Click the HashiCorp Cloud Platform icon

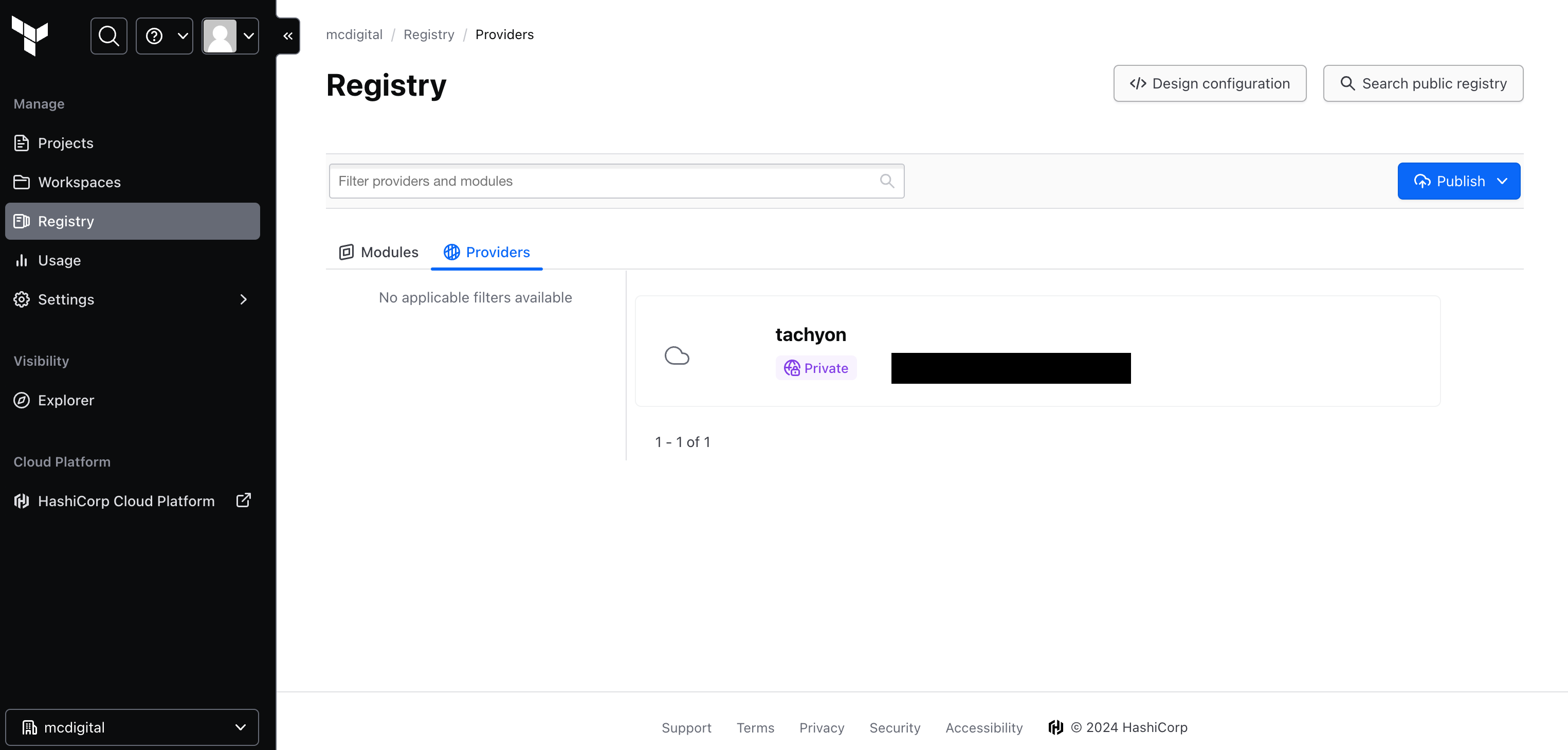pyautogui.click(x=22, y=500)
